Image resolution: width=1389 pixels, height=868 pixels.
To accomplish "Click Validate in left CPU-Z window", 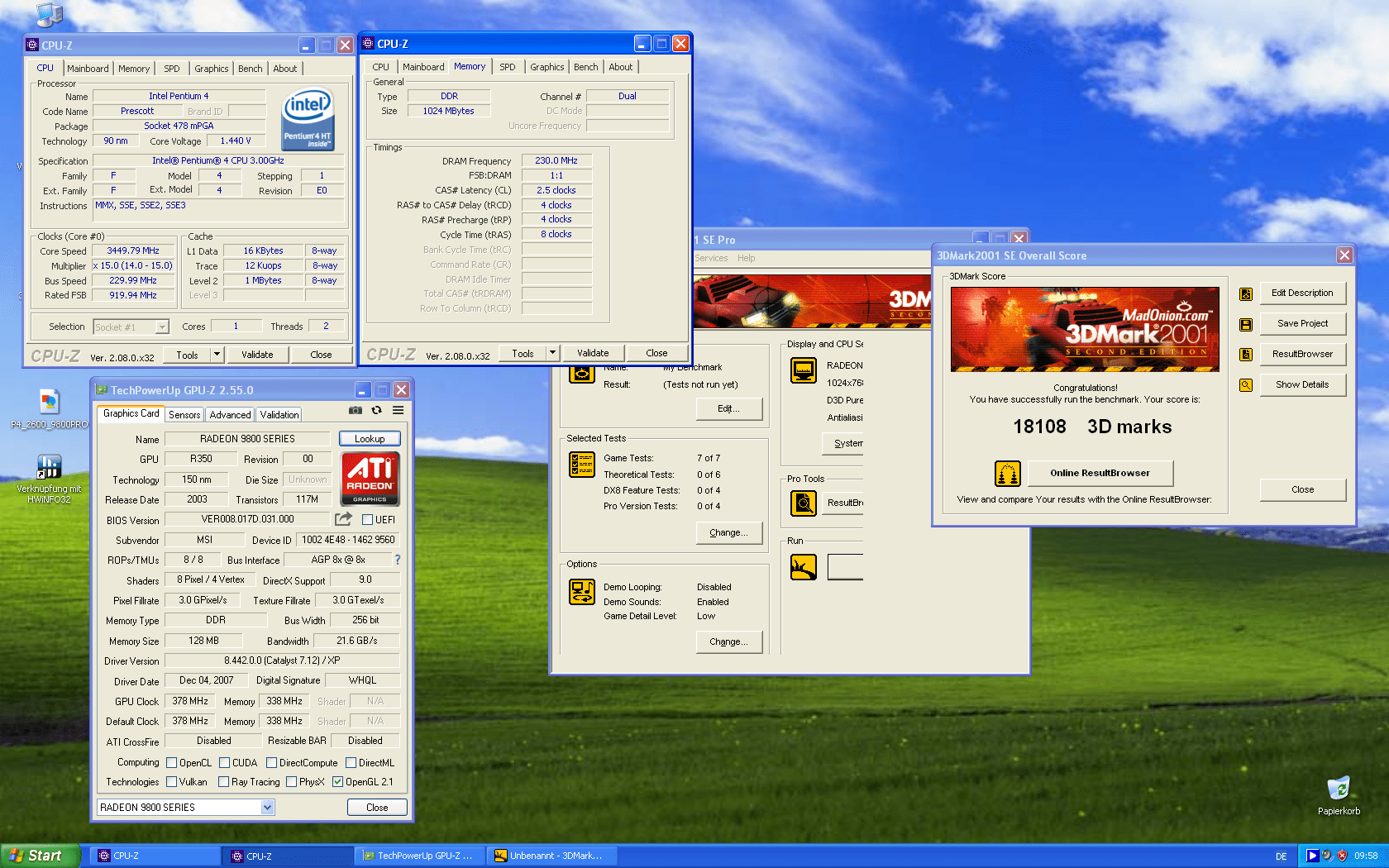I will [257, 355].
